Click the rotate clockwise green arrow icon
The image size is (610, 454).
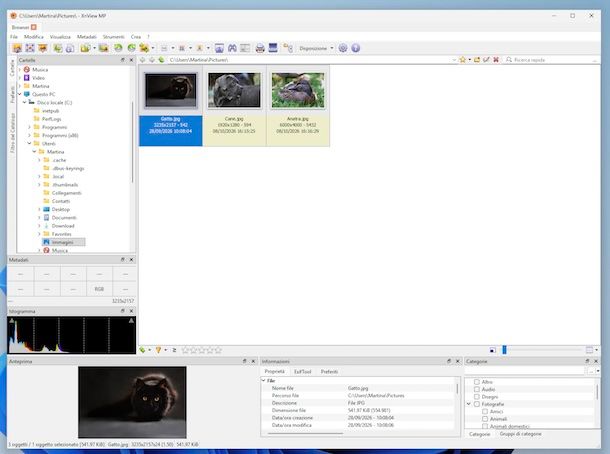131,48
